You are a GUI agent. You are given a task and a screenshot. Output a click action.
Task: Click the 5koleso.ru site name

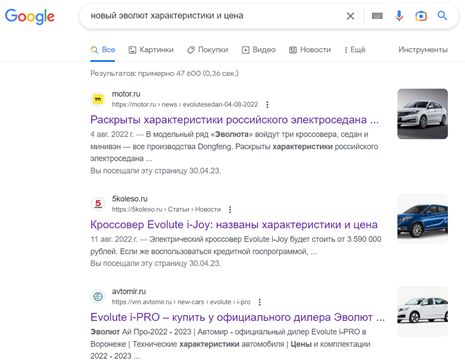[x=130, y=199]
